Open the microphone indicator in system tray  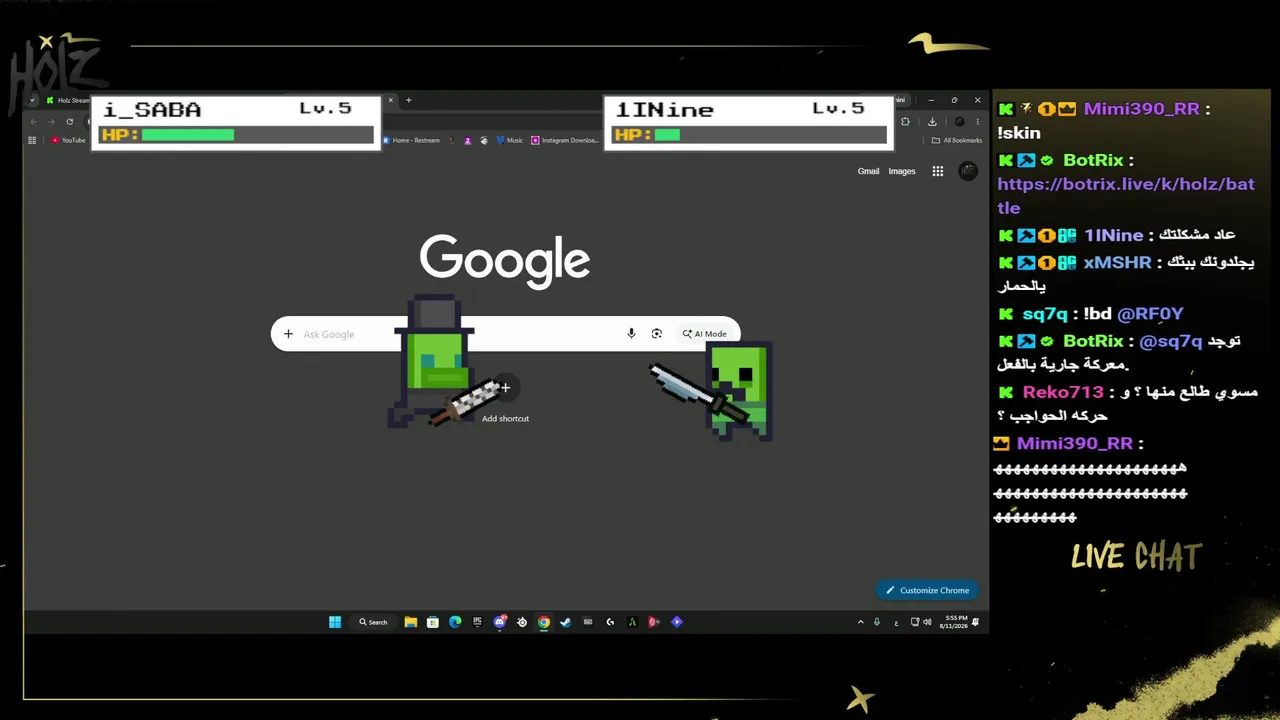pyautogui.click(x=877, y=622)
